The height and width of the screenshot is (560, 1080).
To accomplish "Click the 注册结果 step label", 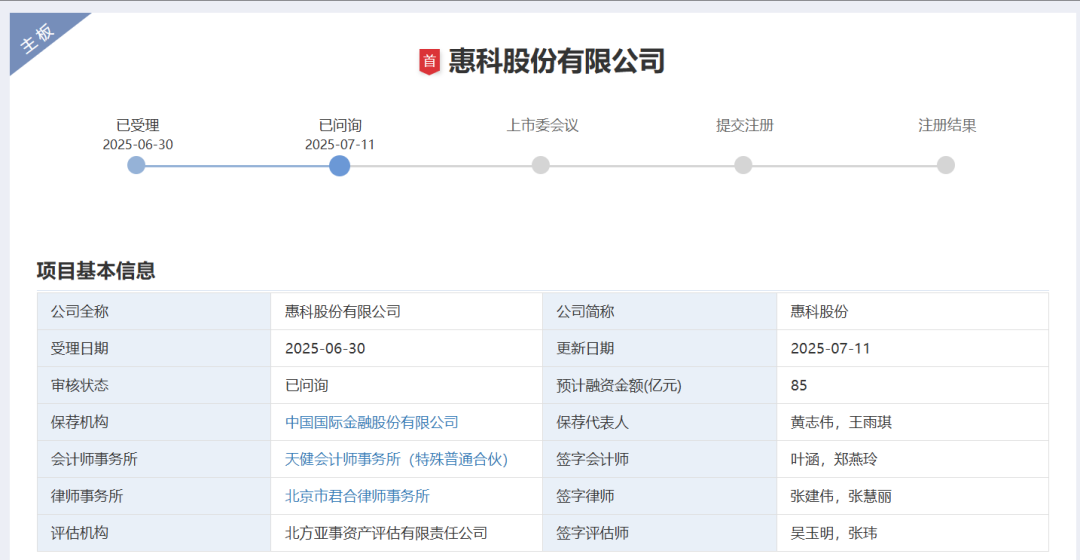I will 947,125.
